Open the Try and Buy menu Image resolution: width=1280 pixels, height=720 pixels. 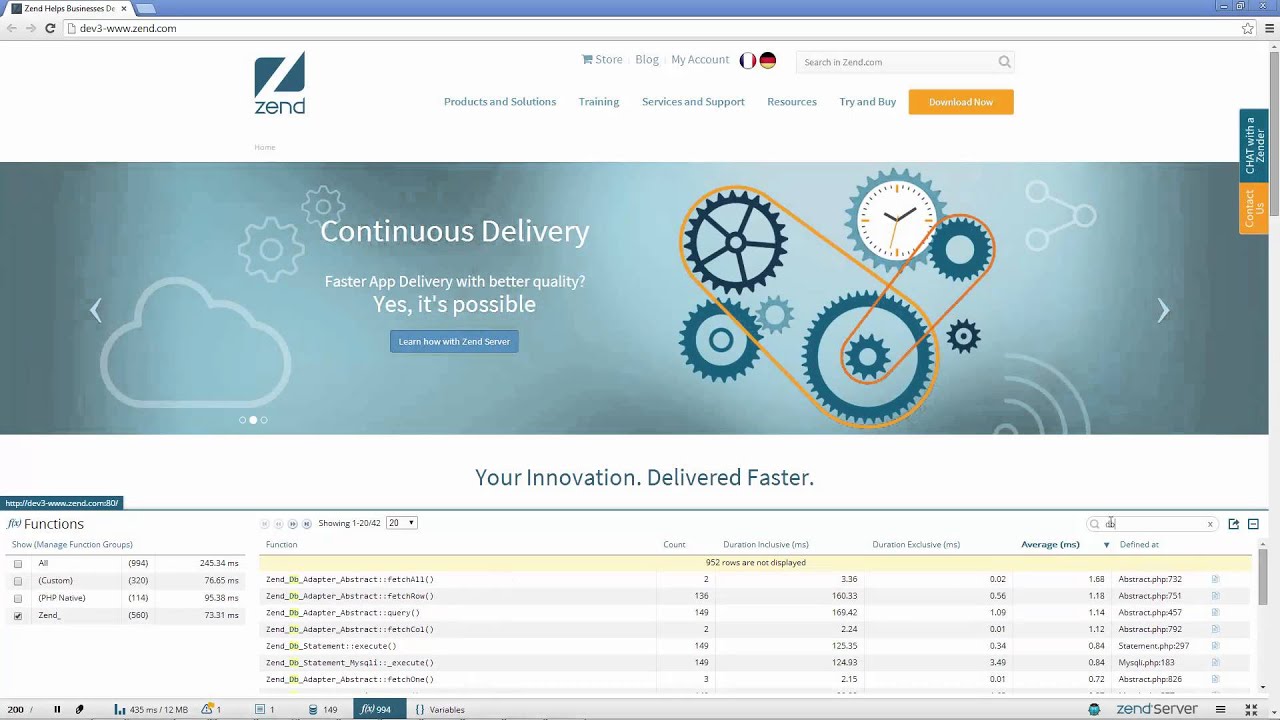click(868, 102)
